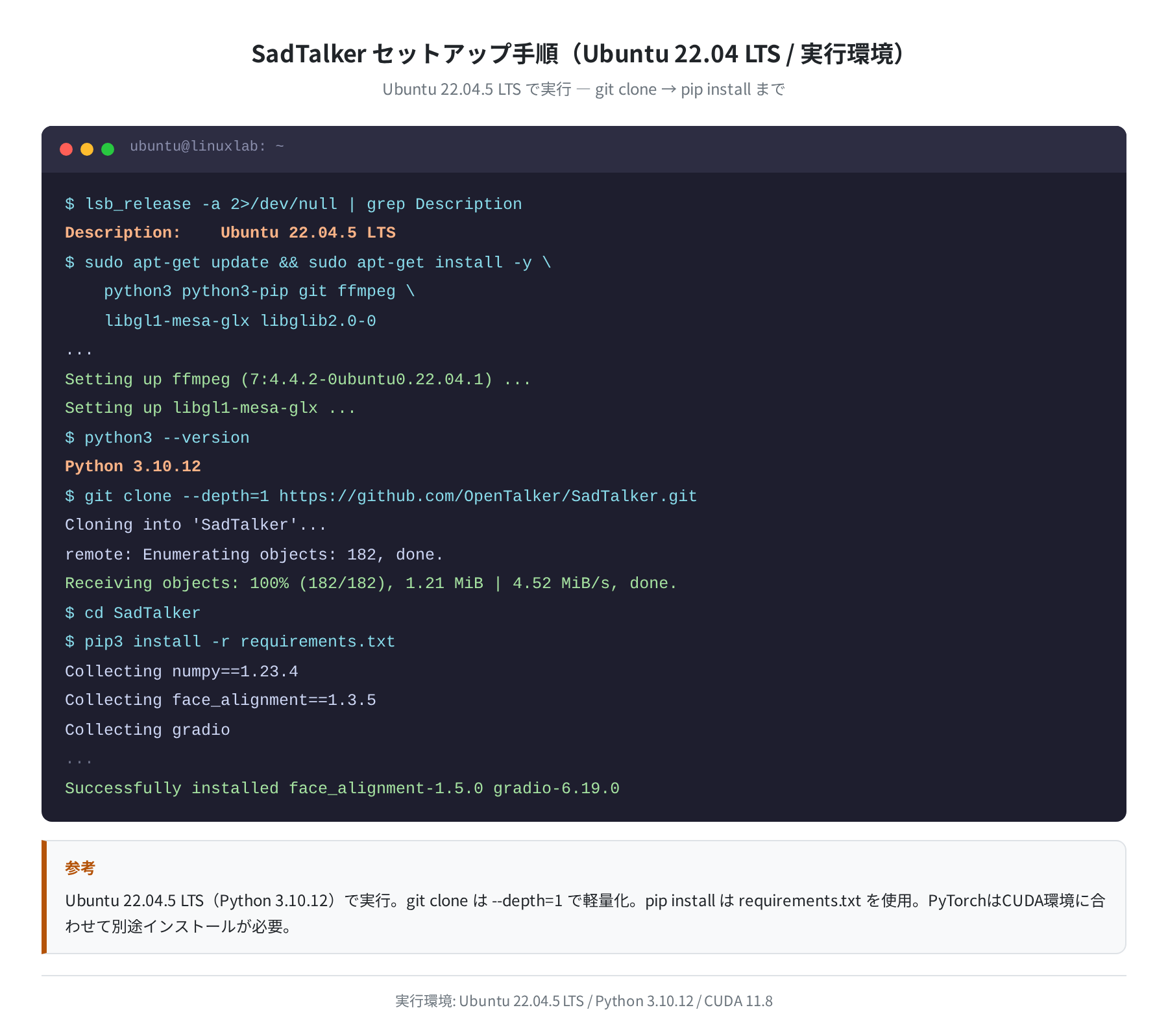This screenshot has width=1168, height=1036.
Task: Select the git clone --depth=1 command line
Action: (381, 496)
